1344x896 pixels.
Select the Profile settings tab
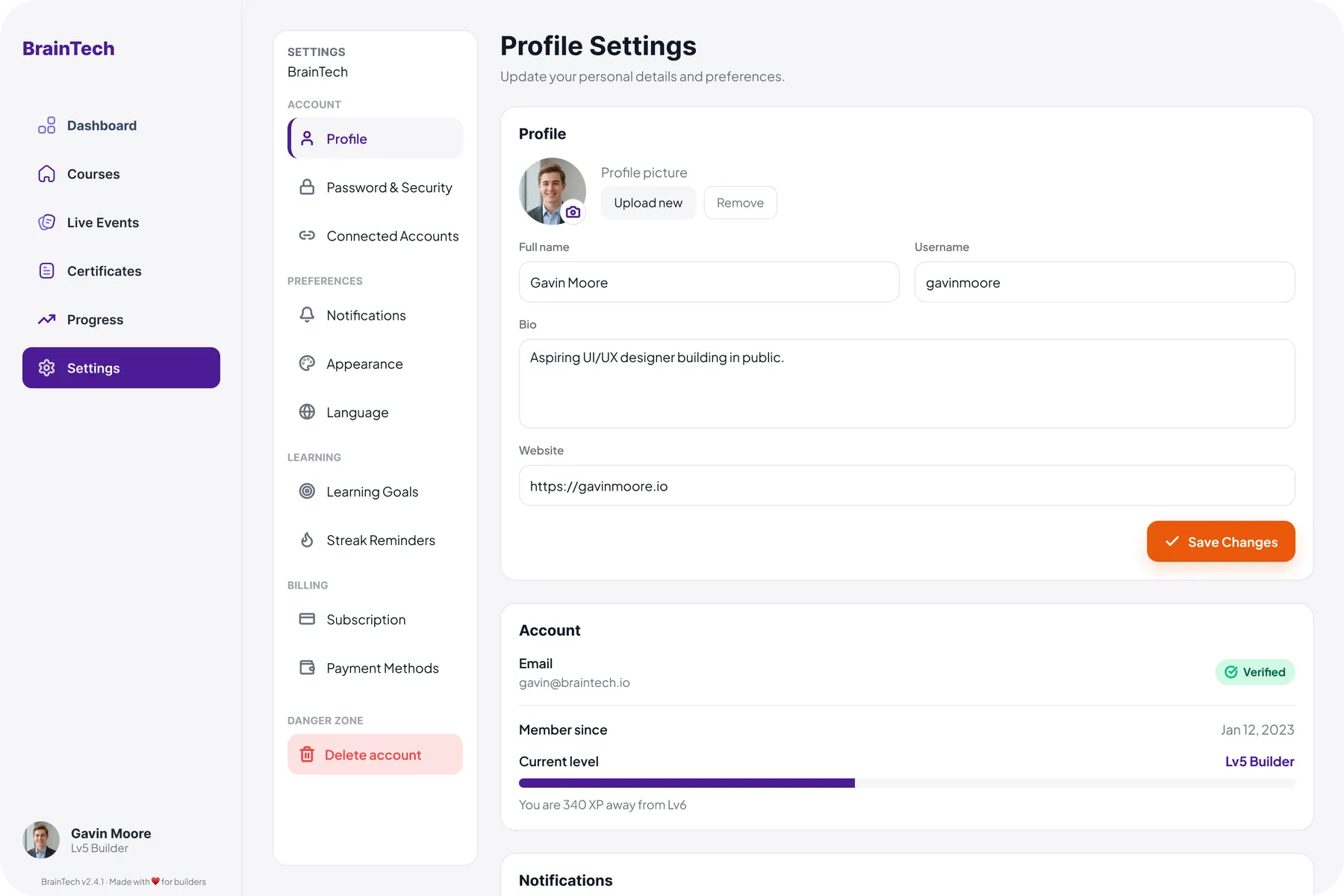pyautogui.click(x=375, y=139)
